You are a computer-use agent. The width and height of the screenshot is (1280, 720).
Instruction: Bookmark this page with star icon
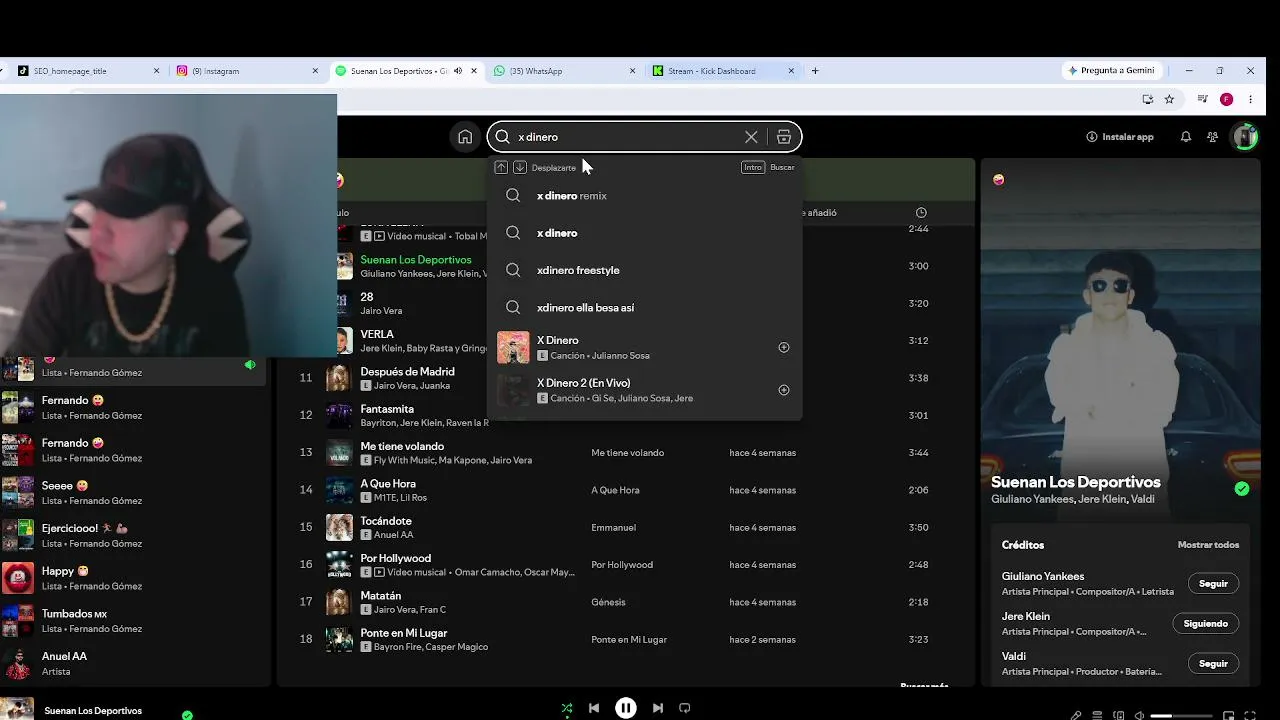(x=1169, y=99)
